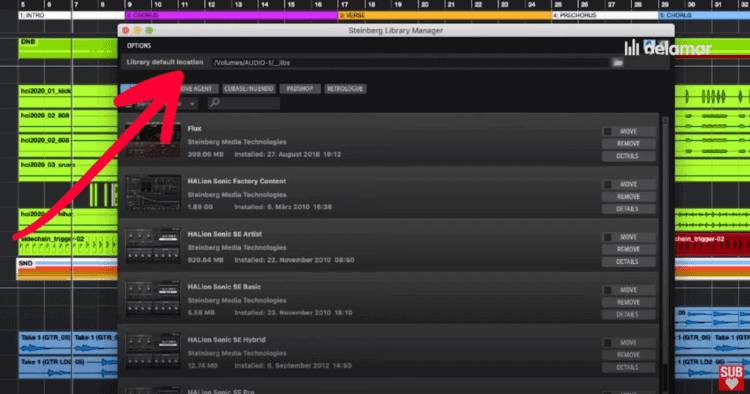Select the DNB clip in Cubase
Image resolution: width=750 pixels, height=394 pixels.
[67, 48]
